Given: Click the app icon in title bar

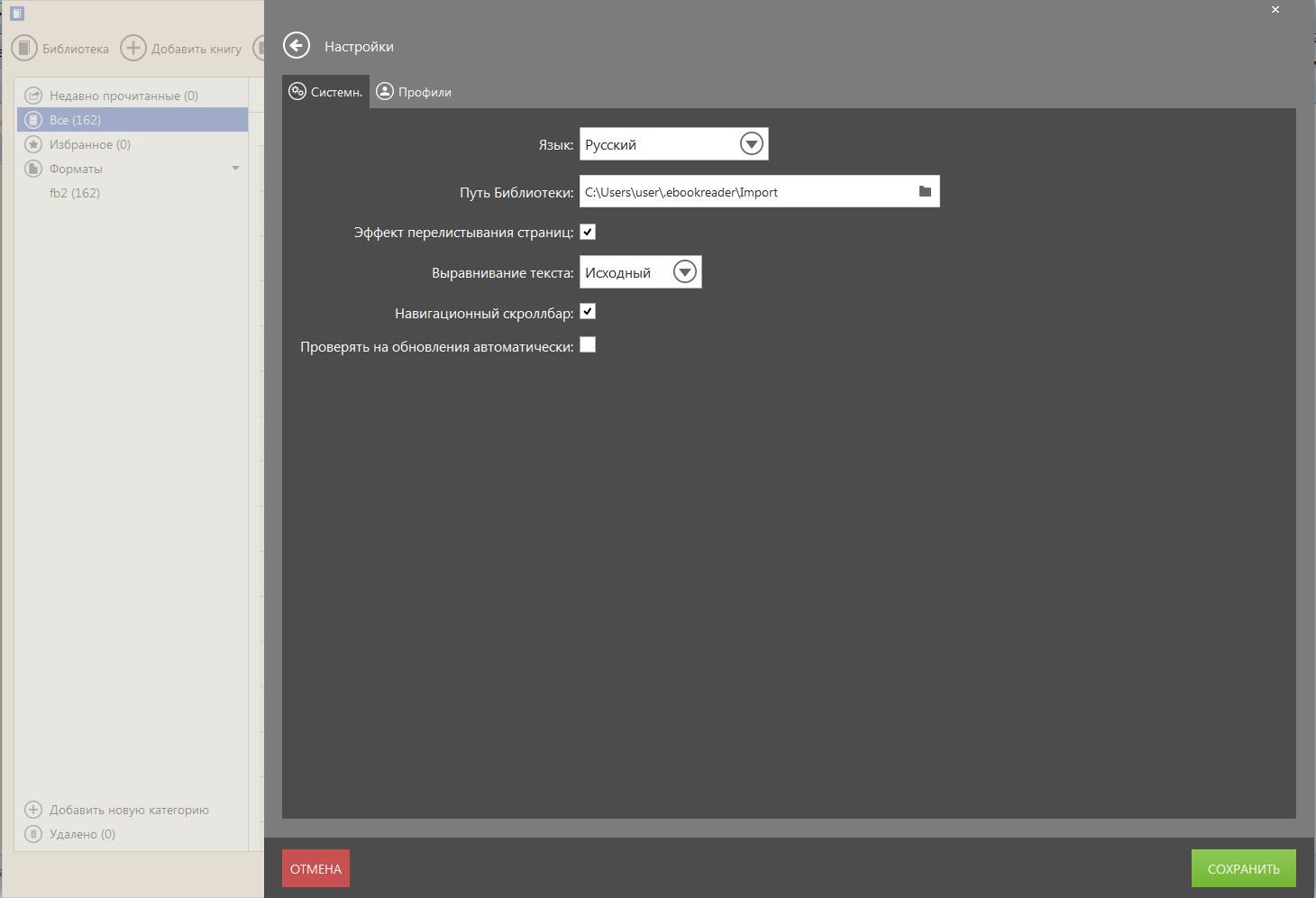Looking at the screenshot, I should (x=17, y=13).
